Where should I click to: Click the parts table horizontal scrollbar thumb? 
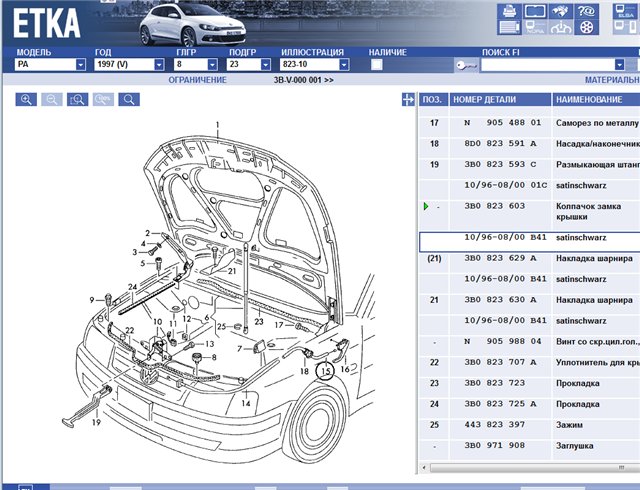[x=533, y=468]
